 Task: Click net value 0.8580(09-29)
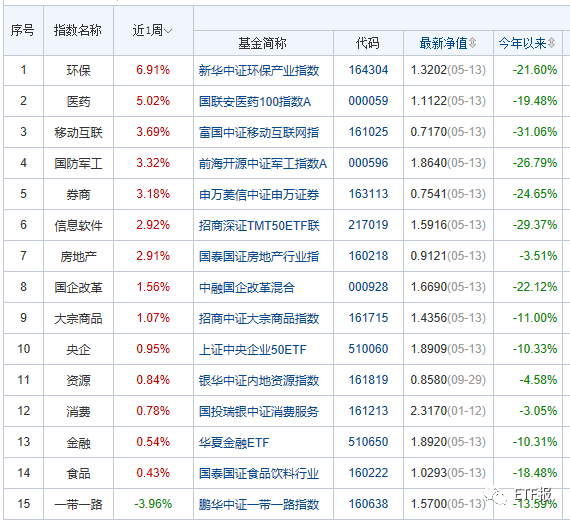click(x=448, y=380)
